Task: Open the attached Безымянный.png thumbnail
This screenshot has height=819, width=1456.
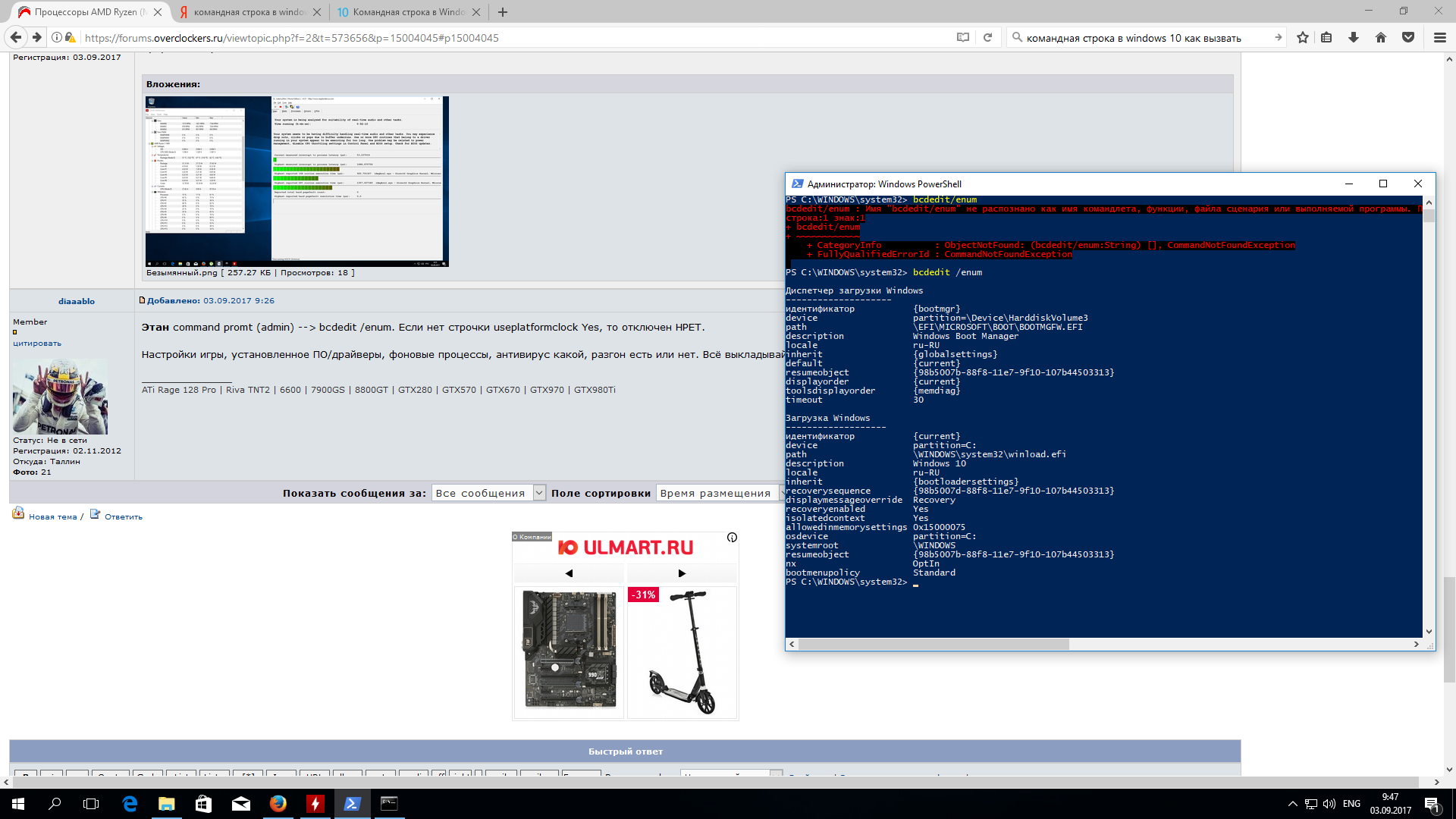Action: pyautogui.click(x=297, y=180)
